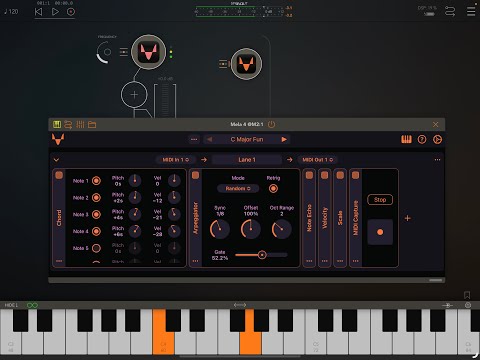Edit the Lane 1 name field
This screenshot has height=360, width=480.
pyautogui.click(x=247, y=160)
